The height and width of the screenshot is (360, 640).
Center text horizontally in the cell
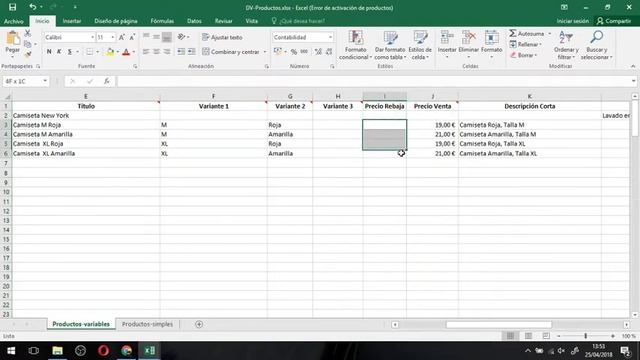pos(156,52)
